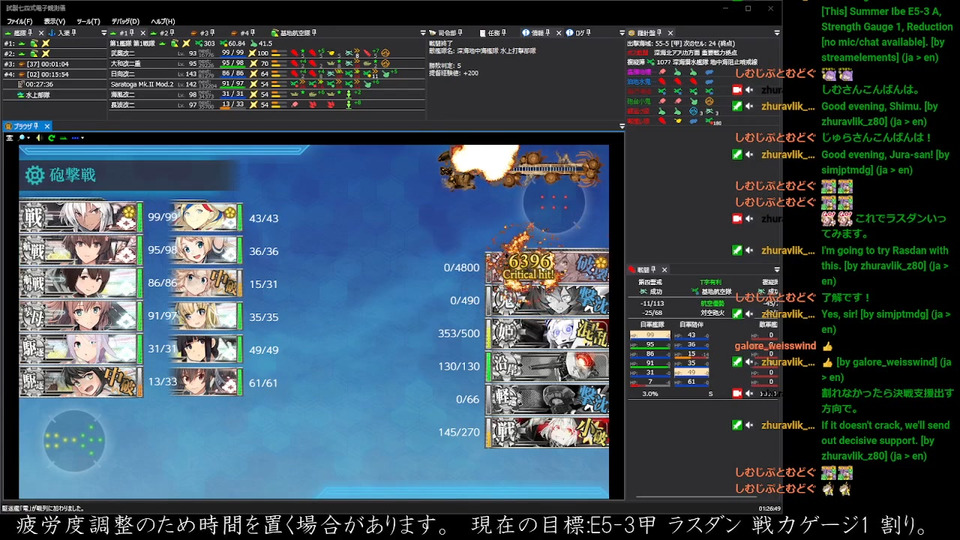Toggle the pin on the #1 fleet tab
The image size is (960, 540).
tap(132, 33)
